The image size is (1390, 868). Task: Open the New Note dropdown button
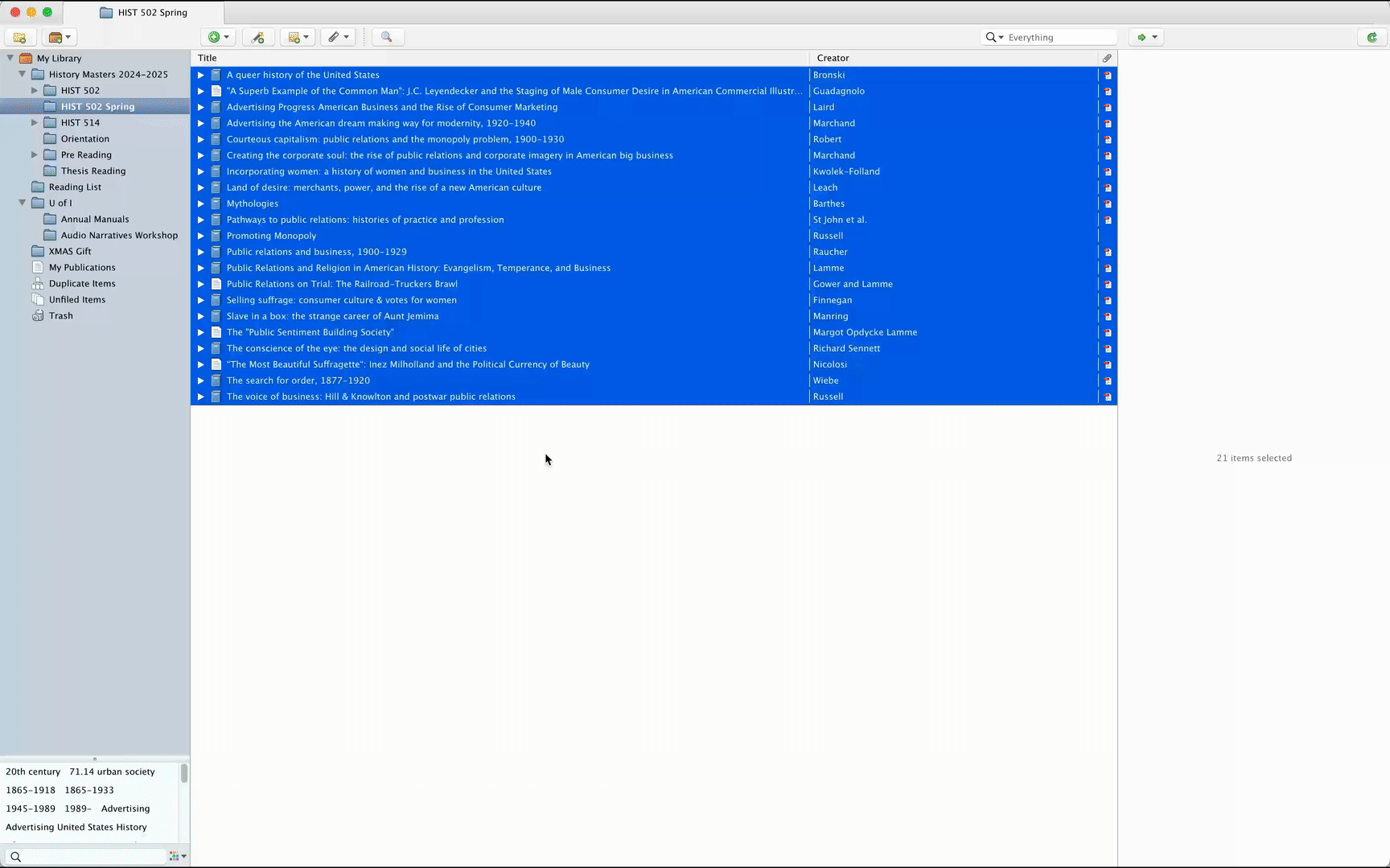(x=298, y=37)
